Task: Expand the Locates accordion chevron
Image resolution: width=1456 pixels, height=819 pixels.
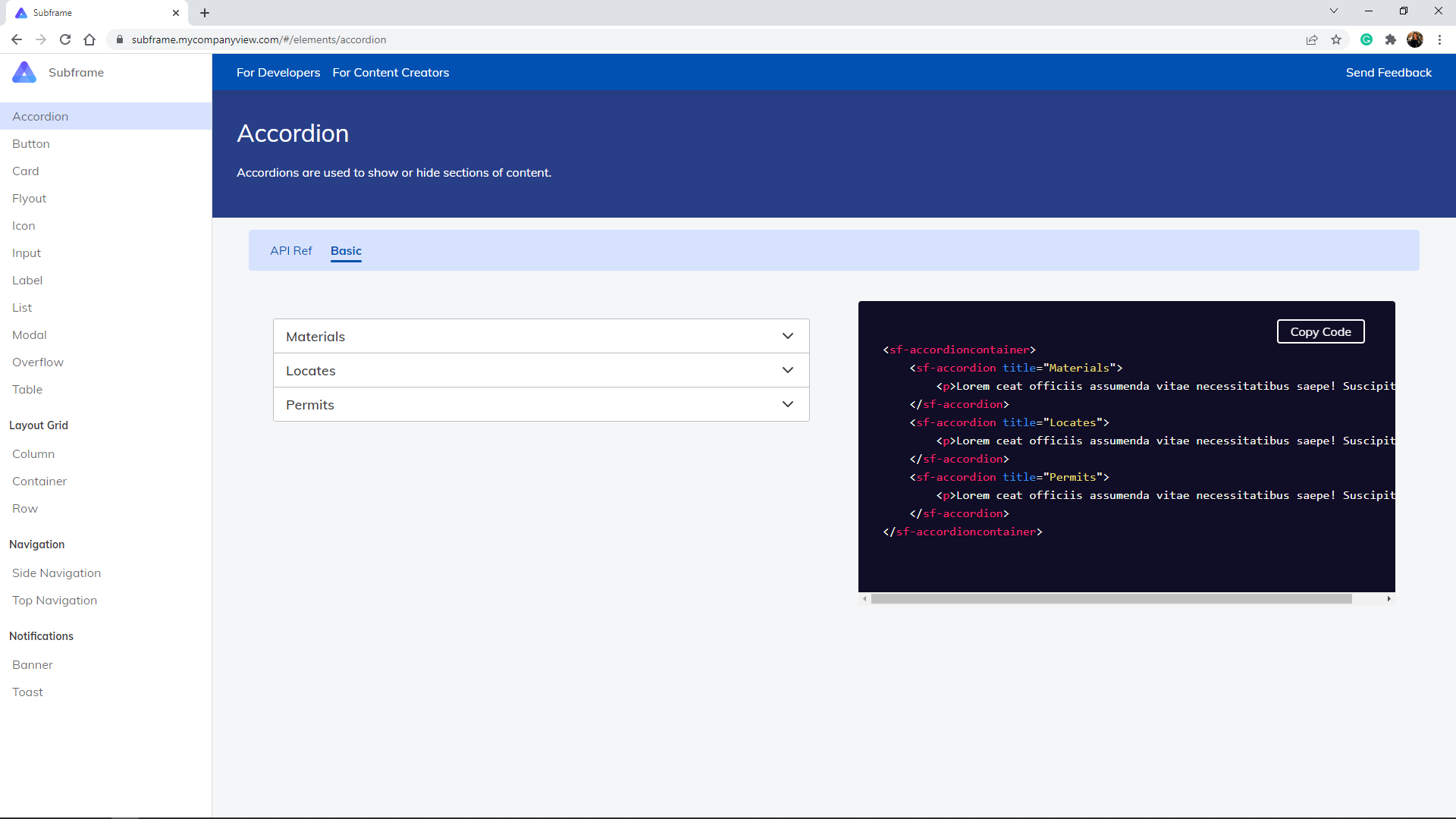Action: (x=788, y=370)
